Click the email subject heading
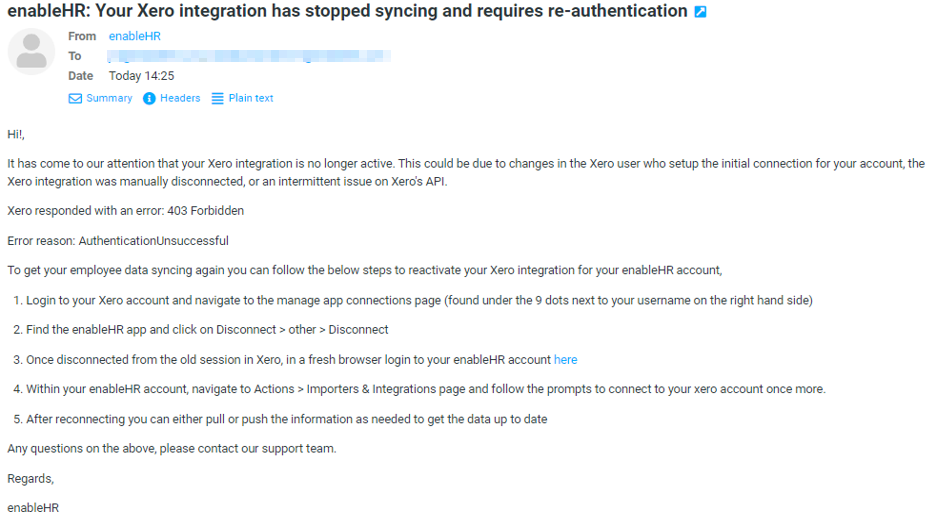952x520 pixels. pyautogui.click(x=347, y=11)
